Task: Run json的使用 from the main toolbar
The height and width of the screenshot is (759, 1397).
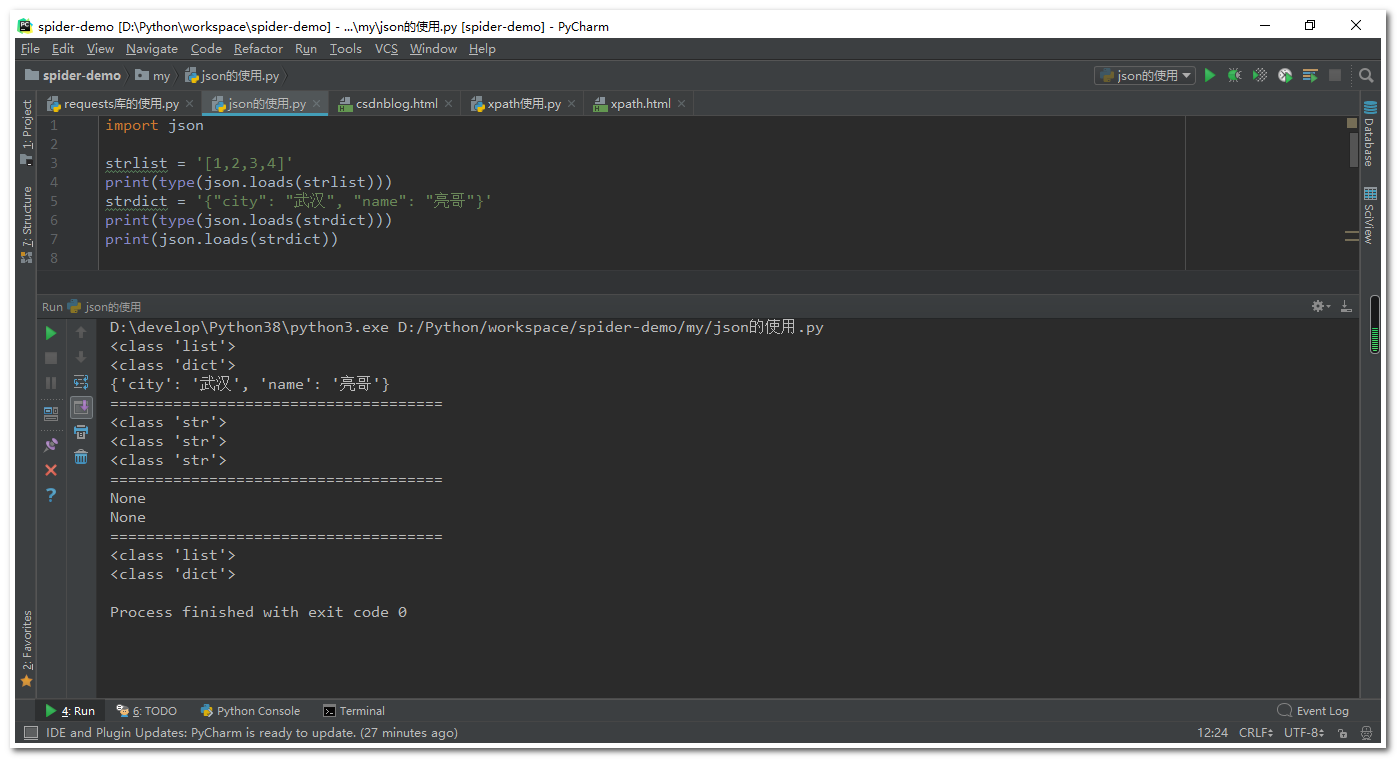Action: point(1210,75)
